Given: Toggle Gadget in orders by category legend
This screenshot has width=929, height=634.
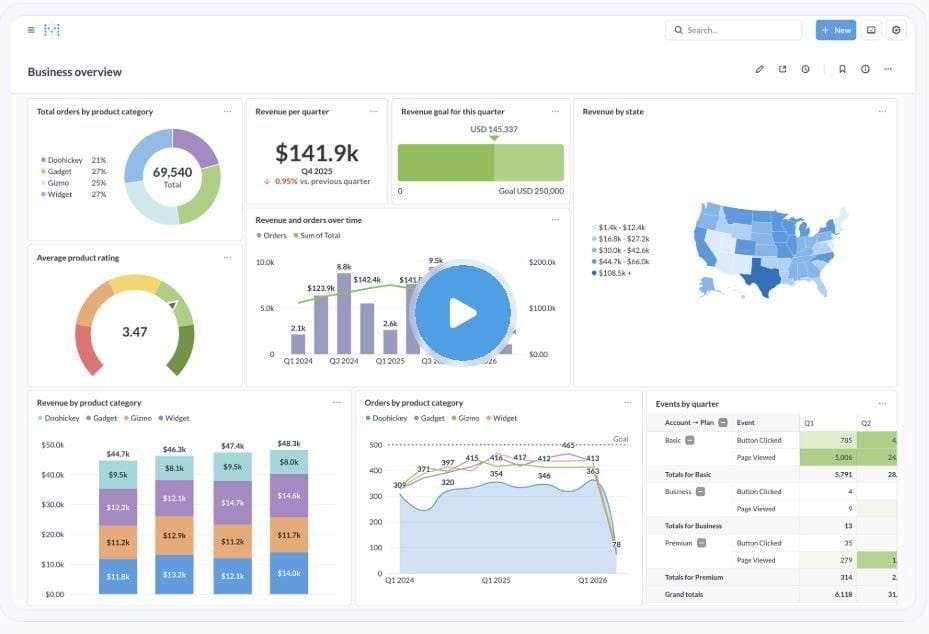Looking at the screenshot, I should 430,418.
